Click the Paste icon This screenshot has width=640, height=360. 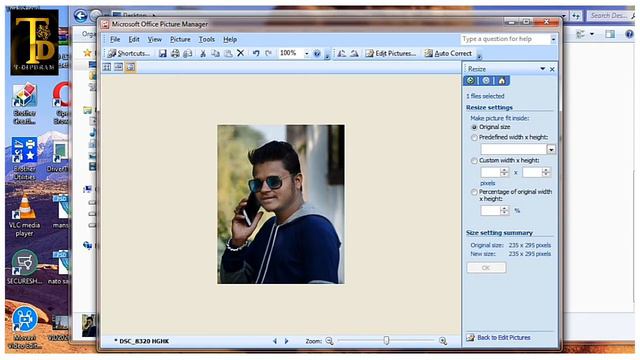click(x=228, y=53)
